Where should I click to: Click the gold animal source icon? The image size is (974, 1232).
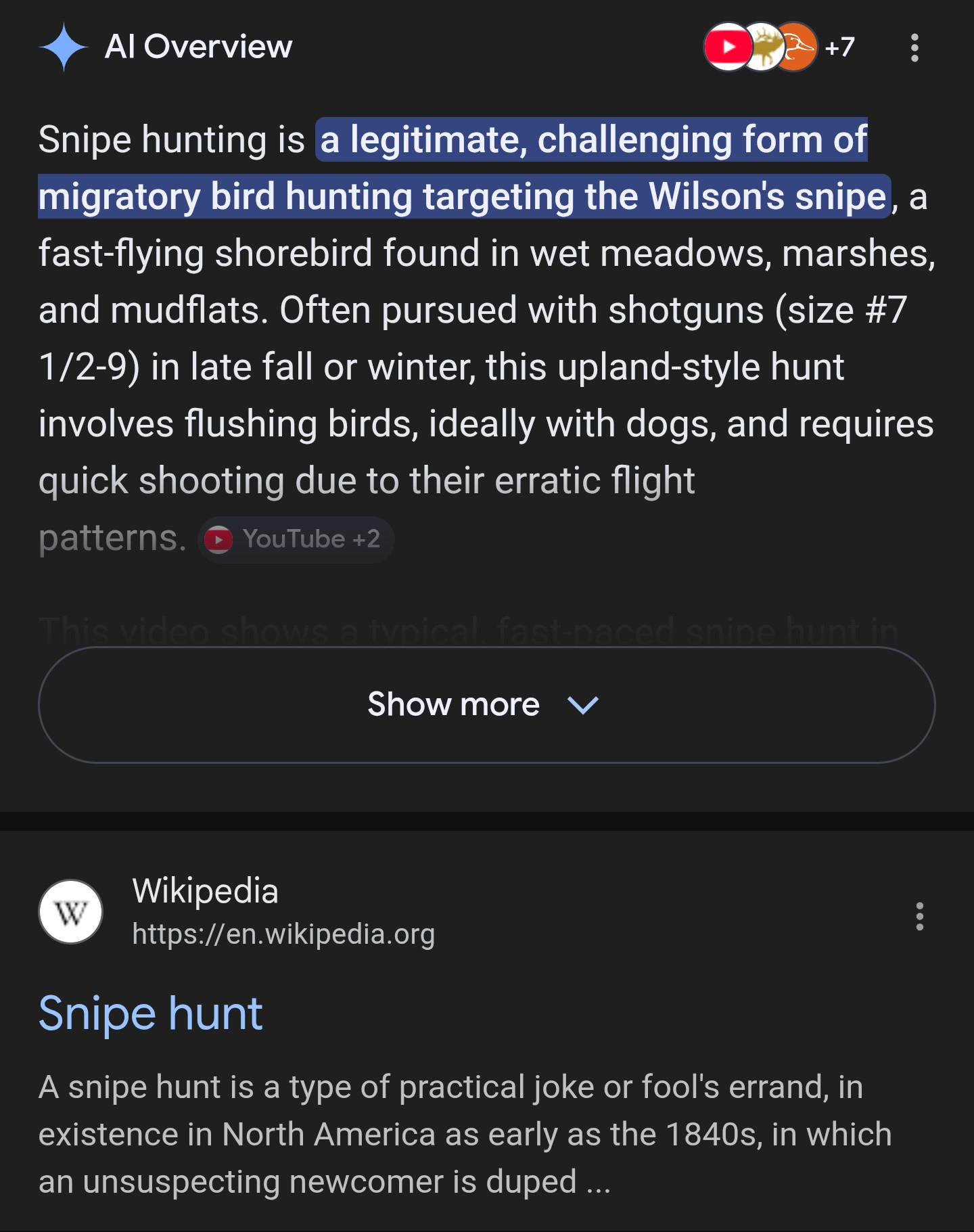(x=764, y=47)
